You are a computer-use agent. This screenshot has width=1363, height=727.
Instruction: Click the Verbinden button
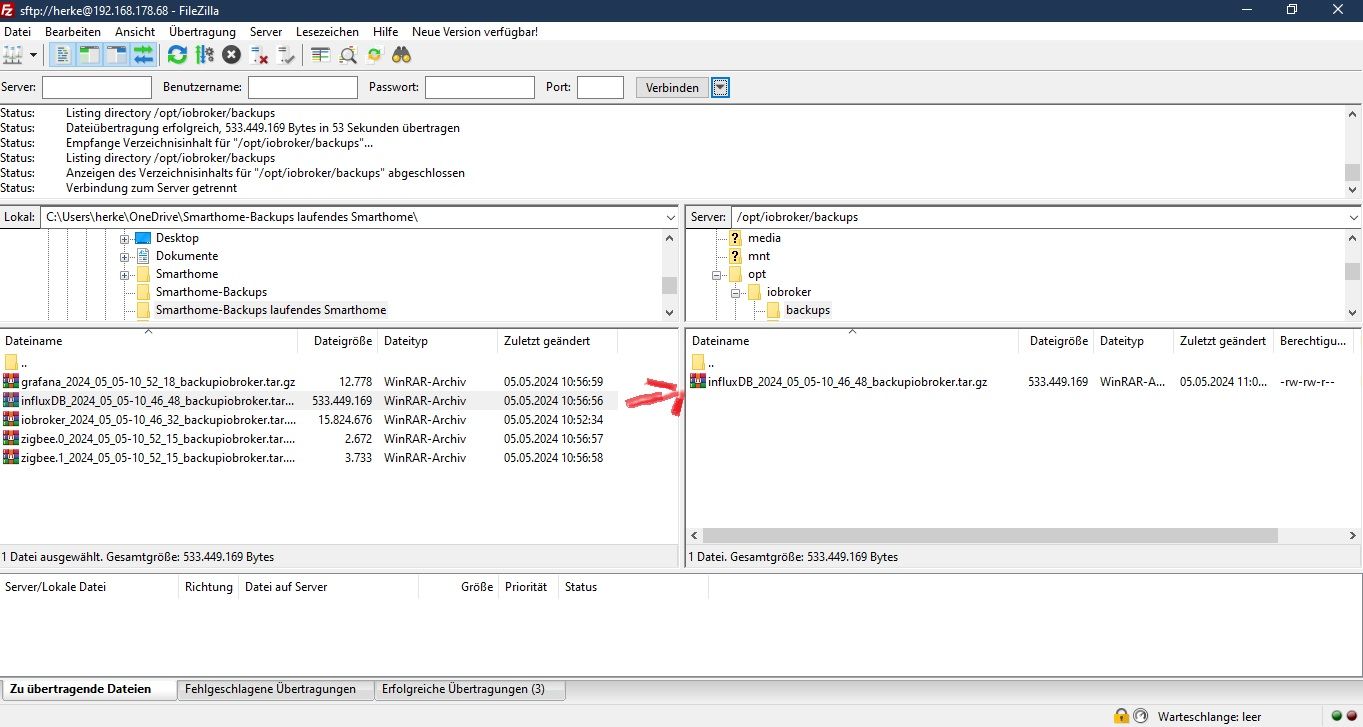tap(673, 88)
